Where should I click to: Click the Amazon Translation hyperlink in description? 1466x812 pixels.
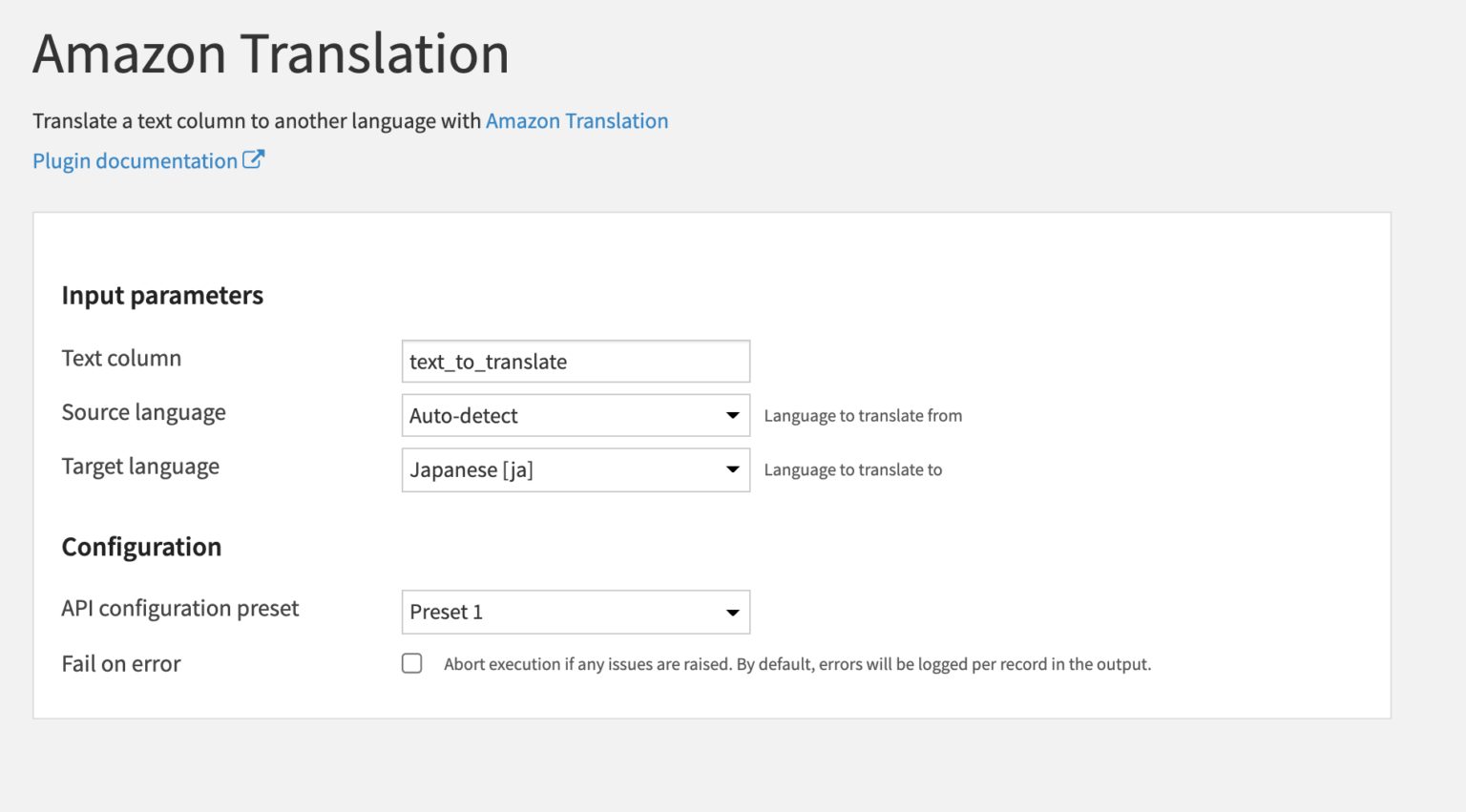coord(576,121)
